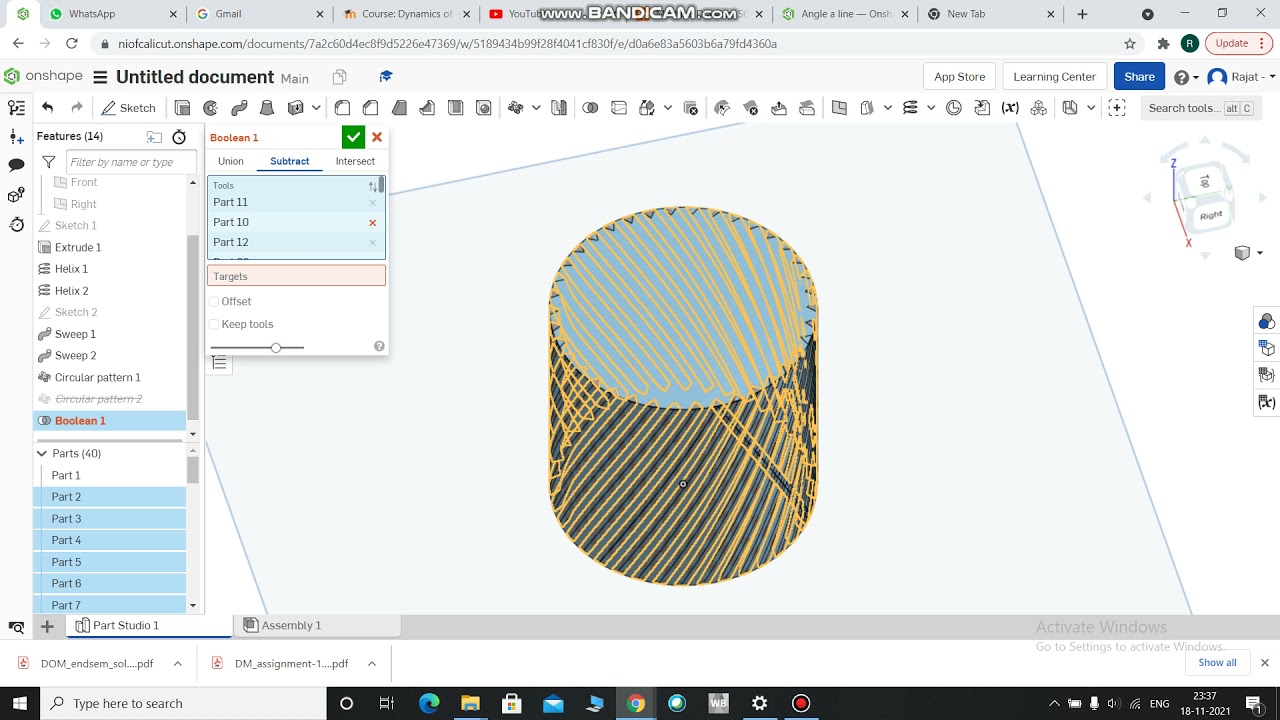Image resolution: width=1280 pixels, height=720 pixels.
Task: Select the Hole tool
Action: [x=484, y=108]
